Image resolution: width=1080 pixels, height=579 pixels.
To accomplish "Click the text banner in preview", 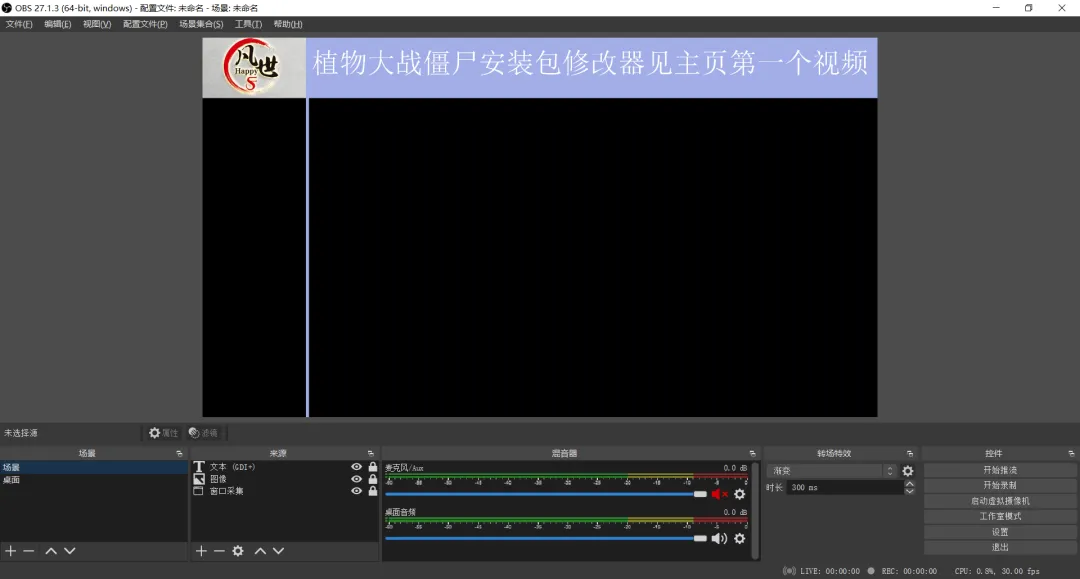I will (592, 67).
